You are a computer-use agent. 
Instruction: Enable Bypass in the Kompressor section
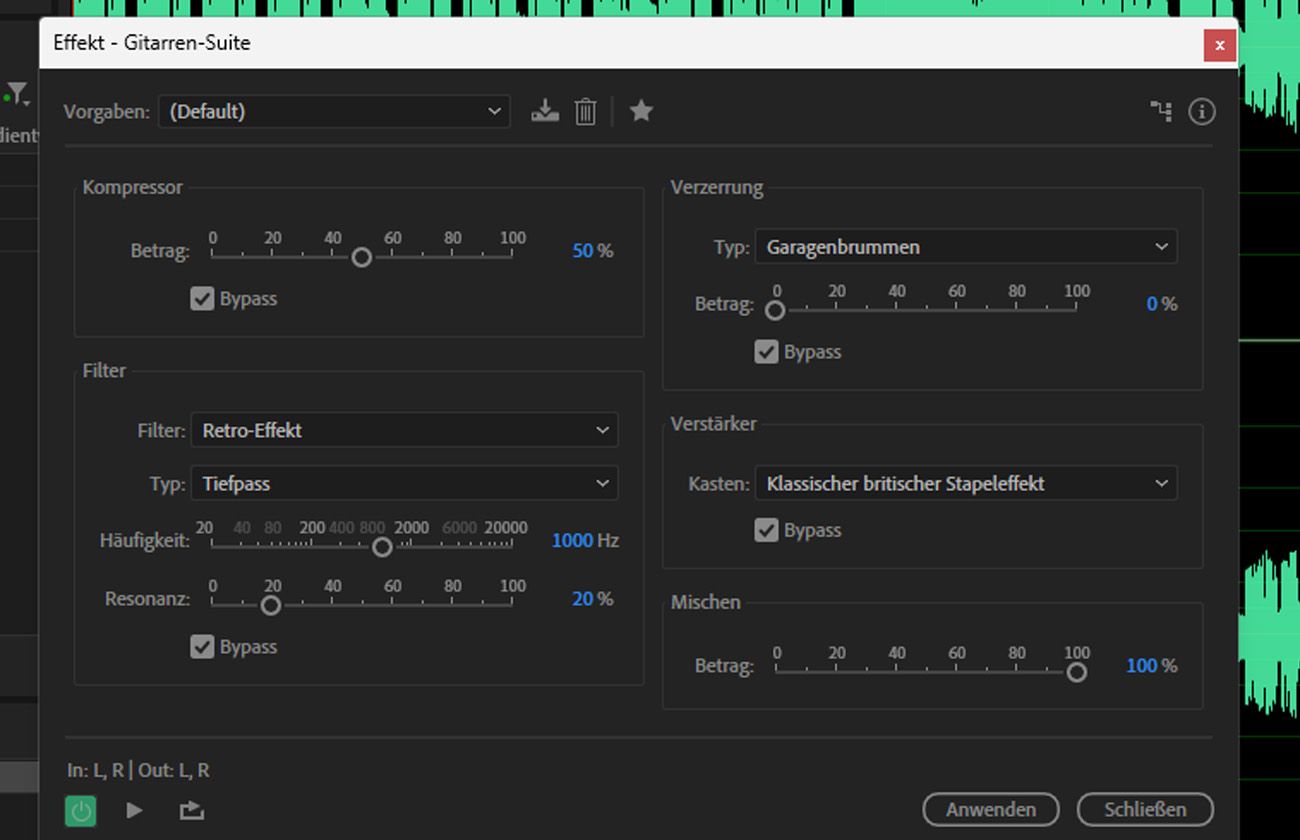click(x=202, y=298)
